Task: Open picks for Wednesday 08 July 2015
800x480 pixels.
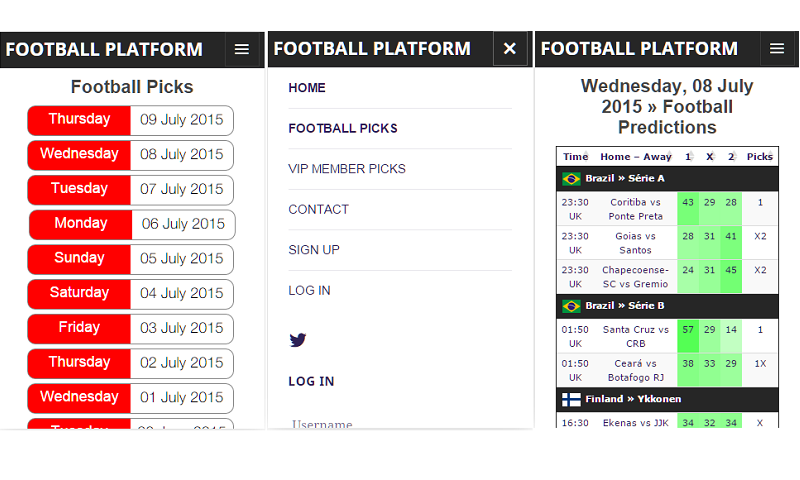Action: click(130, 155)
